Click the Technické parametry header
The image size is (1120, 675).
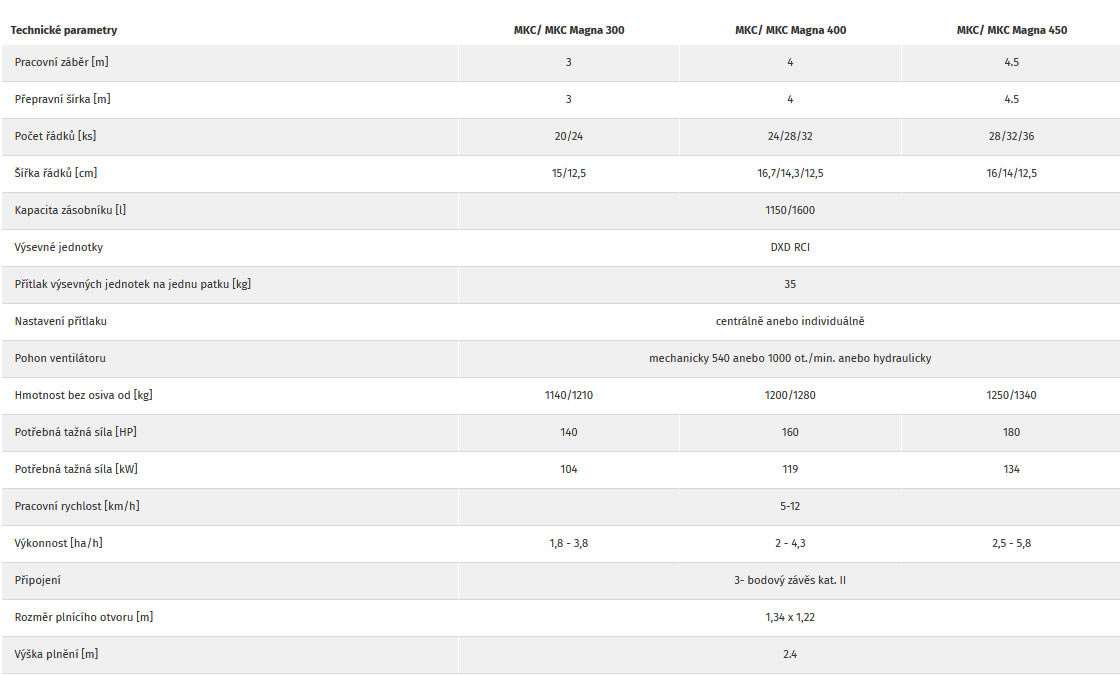coord(64,30)
